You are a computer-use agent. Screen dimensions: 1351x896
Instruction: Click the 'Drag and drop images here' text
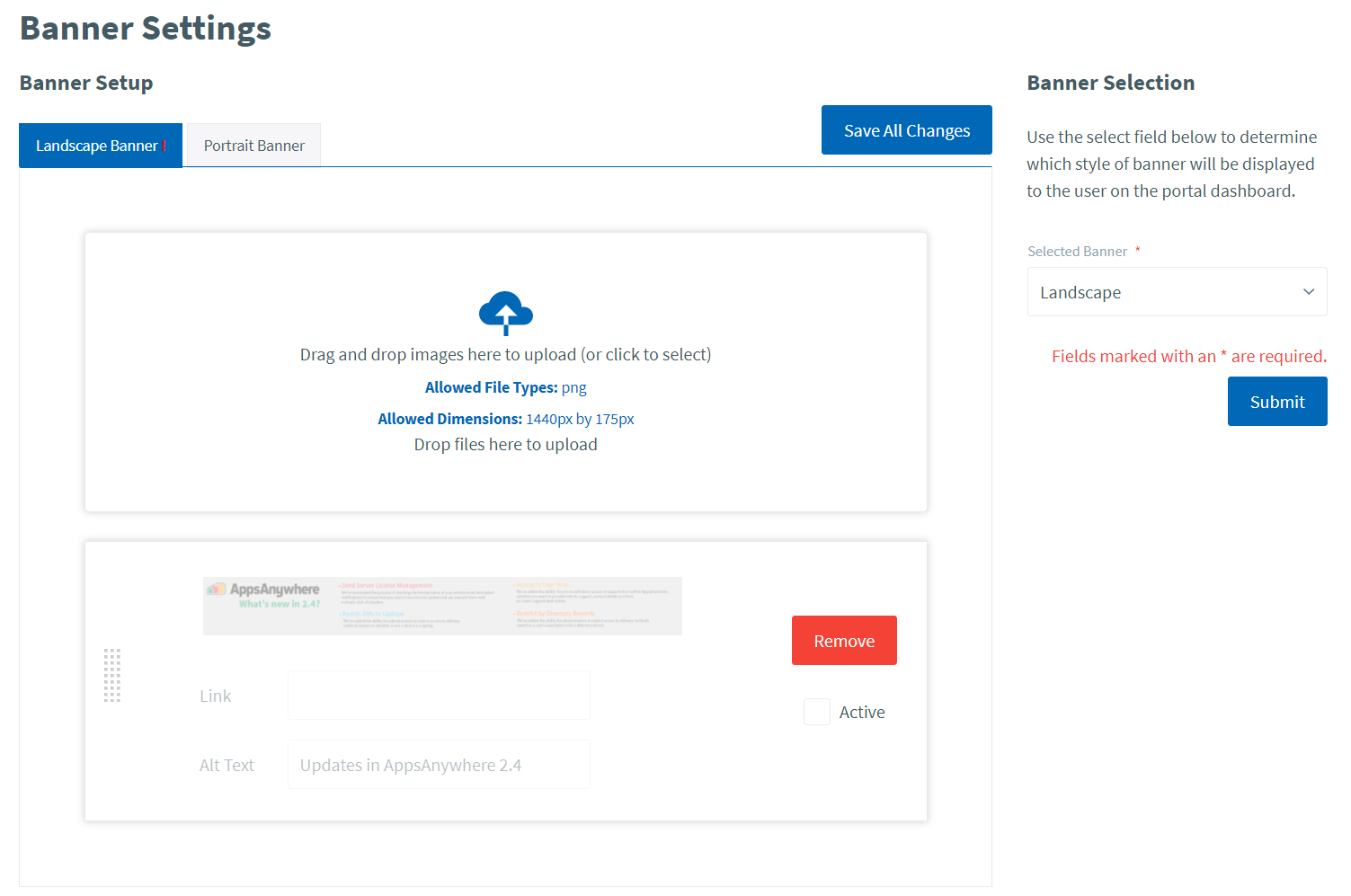coord(505,355)
